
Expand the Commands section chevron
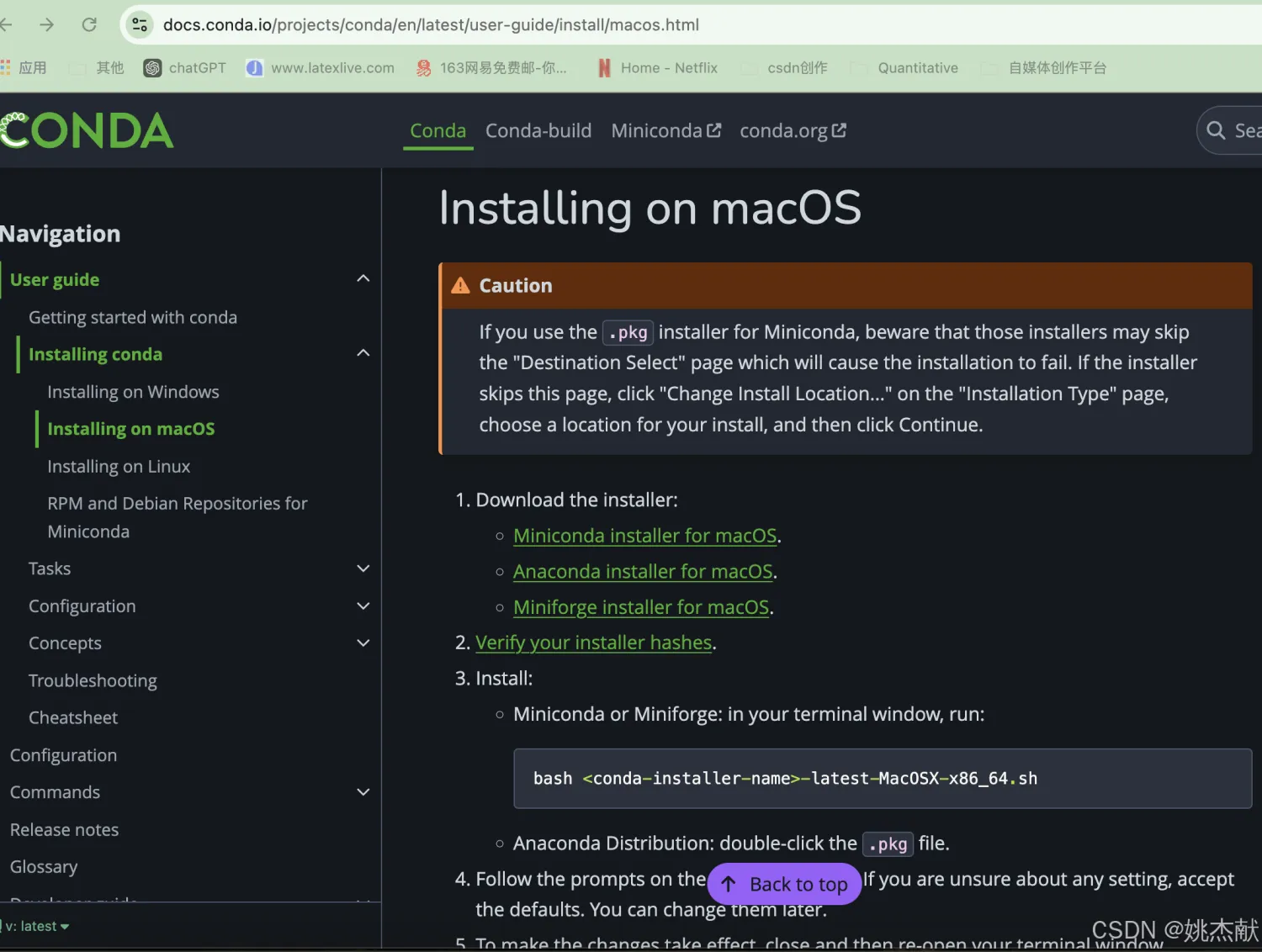[363, 792]
